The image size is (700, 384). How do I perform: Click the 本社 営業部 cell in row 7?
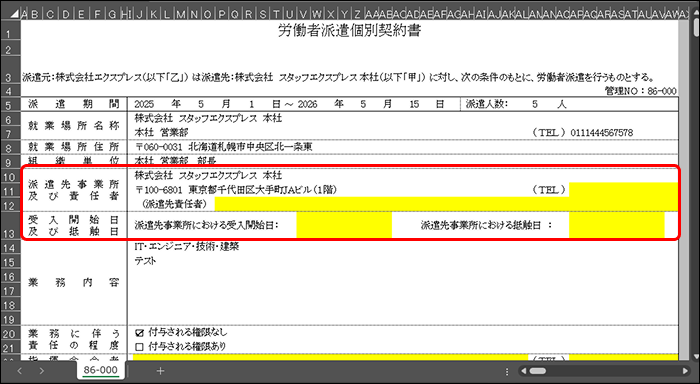tap(162, 133)
